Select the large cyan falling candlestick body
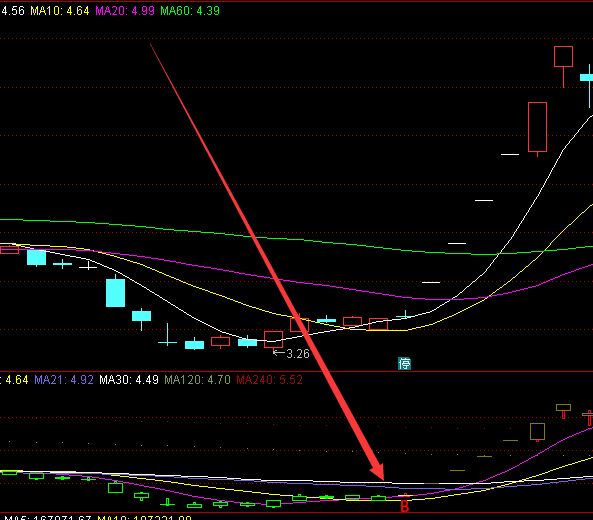This screenshot has height=520, width=593. 115,293
